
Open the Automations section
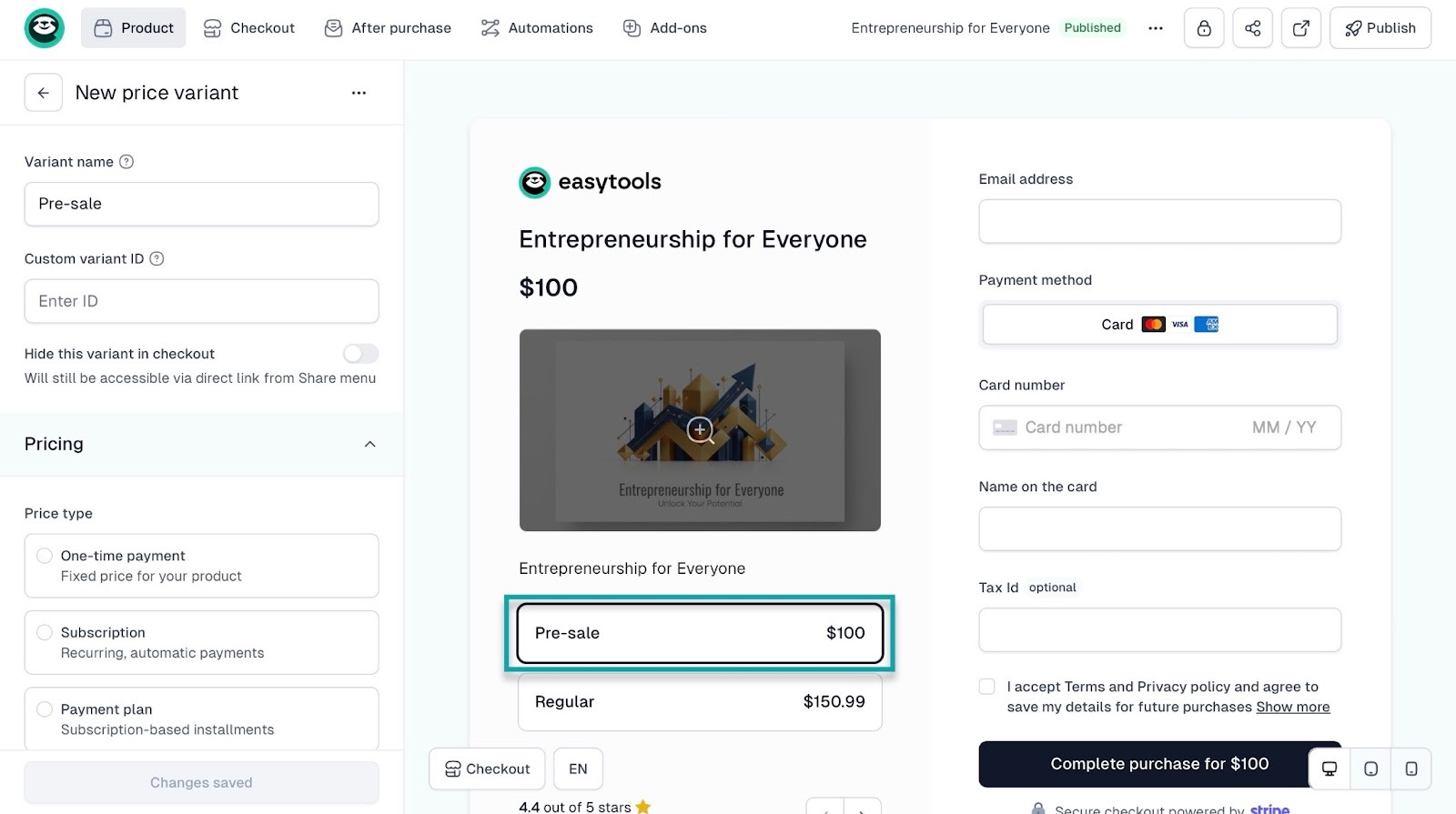(x=536, y=28)
